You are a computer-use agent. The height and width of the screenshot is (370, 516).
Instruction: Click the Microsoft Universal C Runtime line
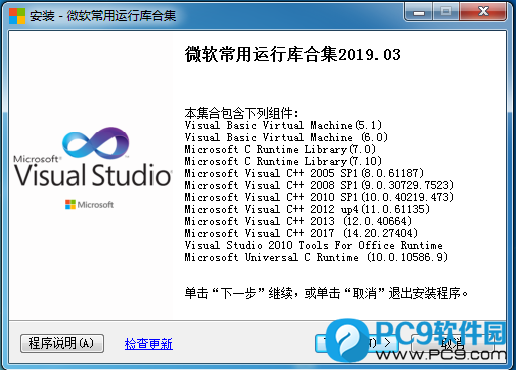pyautogui.click(x=316, y=257)
